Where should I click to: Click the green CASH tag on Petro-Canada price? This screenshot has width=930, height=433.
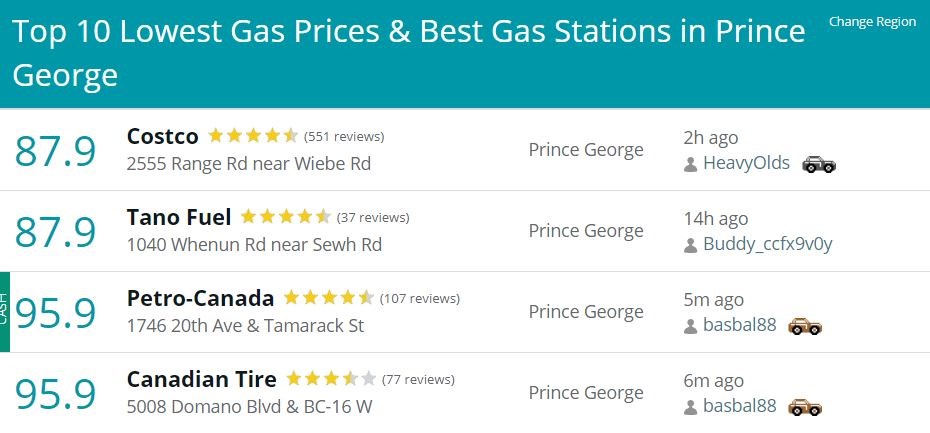5,312
